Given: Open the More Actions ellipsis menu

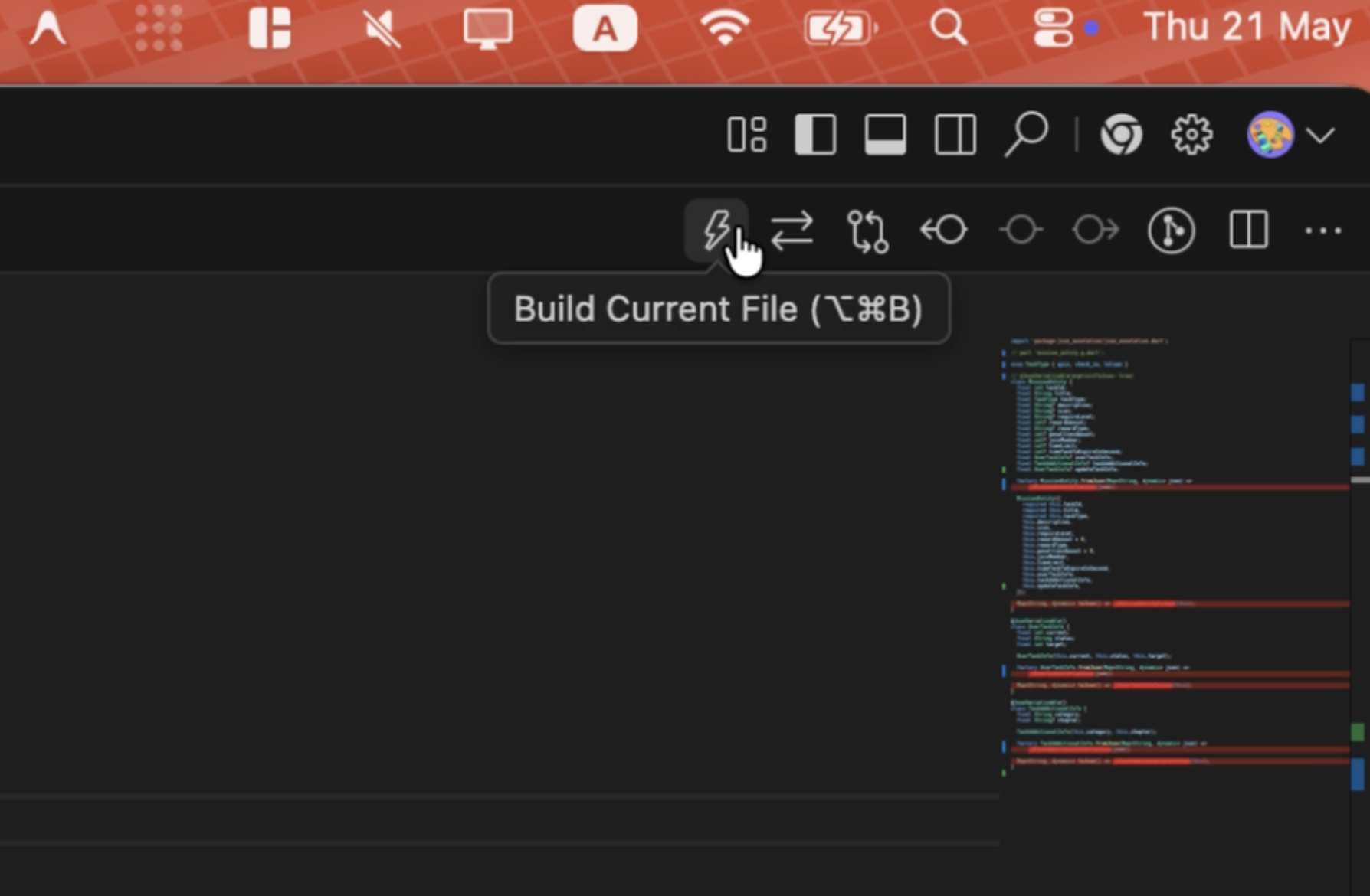Looking at the screenshot, I should [x=1323, y=231].
